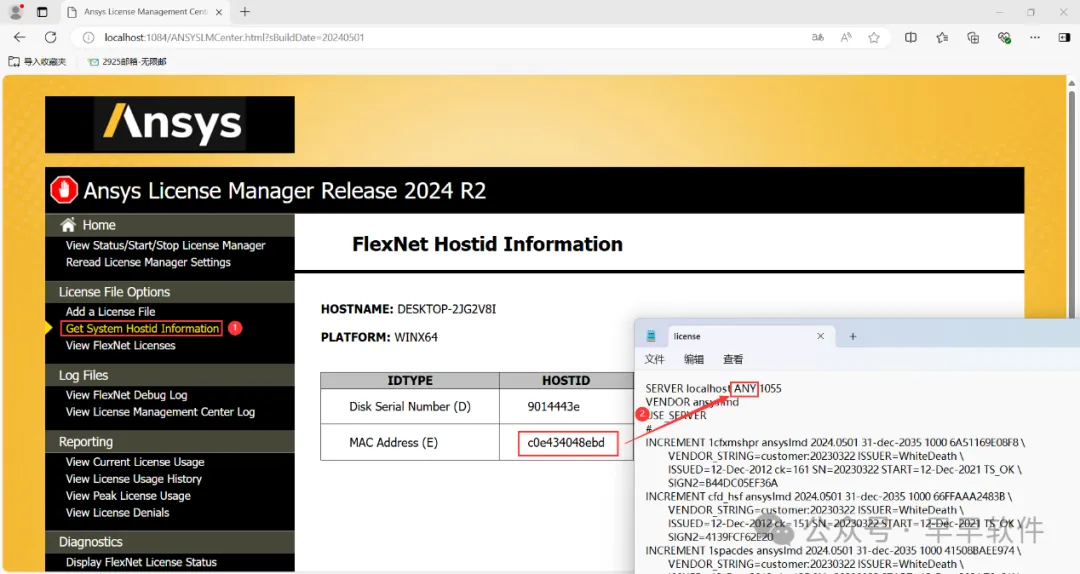This screenshot has width=1080, height=574.
Task: Close the license tab in Notepad
Action: tap(820, 336)
